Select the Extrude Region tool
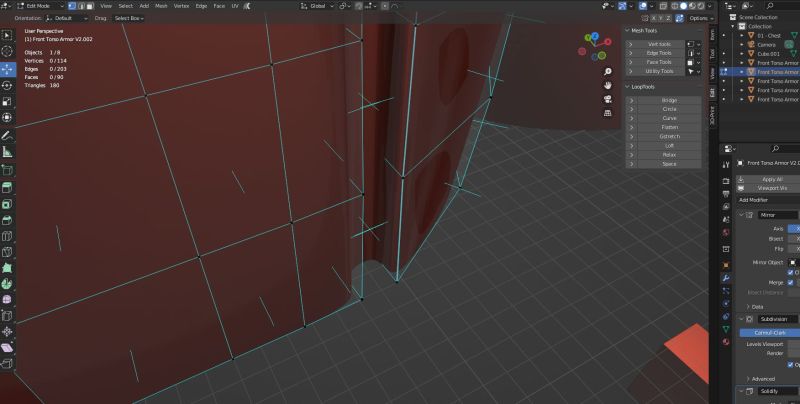Viewport: 800px width, 404px height. tap(7, 188)
